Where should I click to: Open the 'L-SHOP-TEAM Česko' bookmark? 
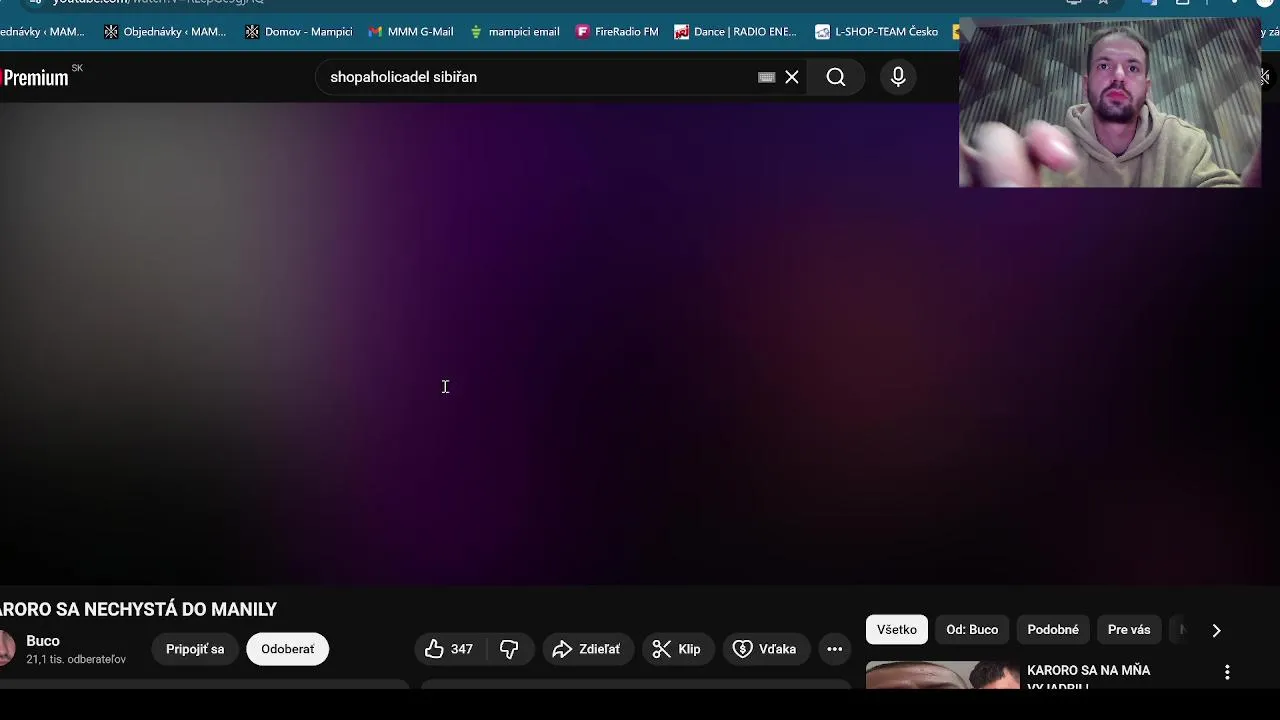(x=877, y=32)
